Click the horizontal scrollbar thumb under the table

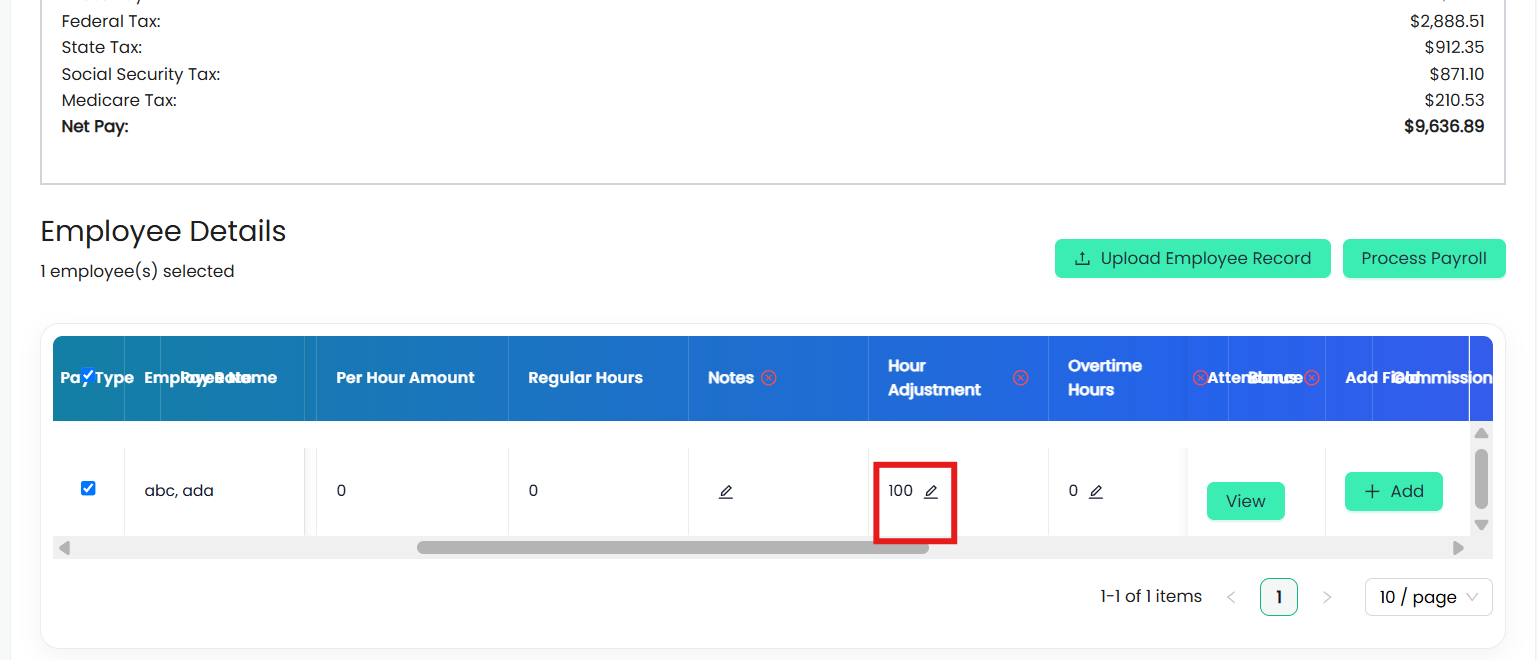tap(673, 548)
